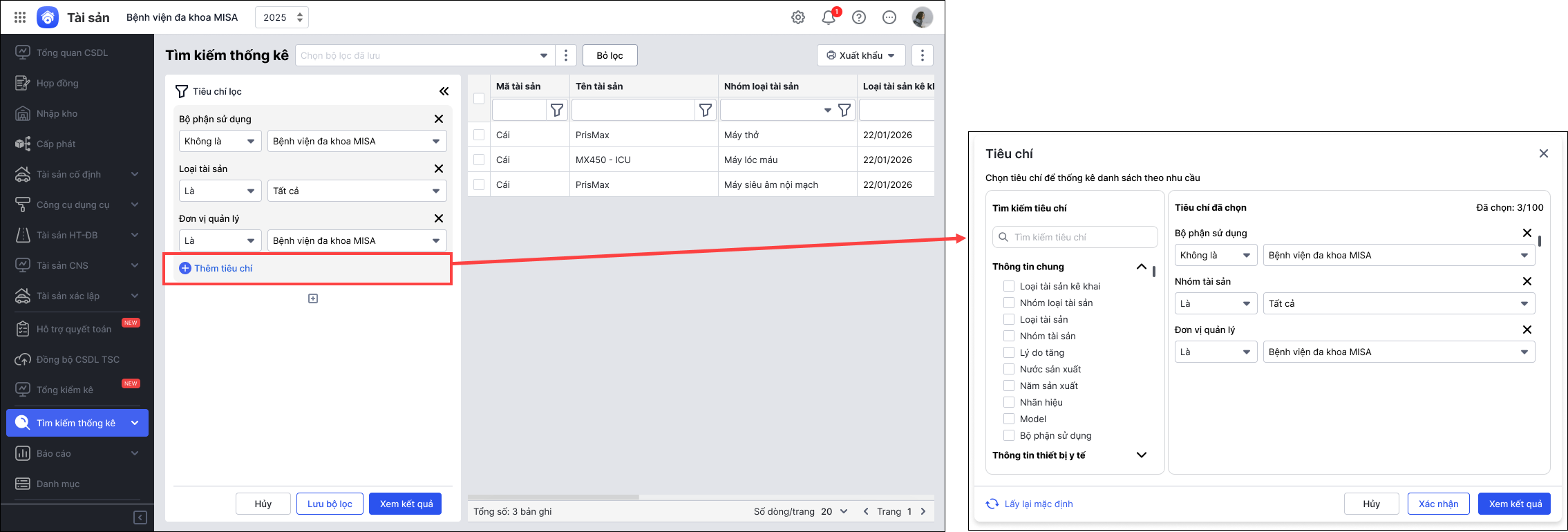Collapse the left sidebar

(x=140, y=517)
